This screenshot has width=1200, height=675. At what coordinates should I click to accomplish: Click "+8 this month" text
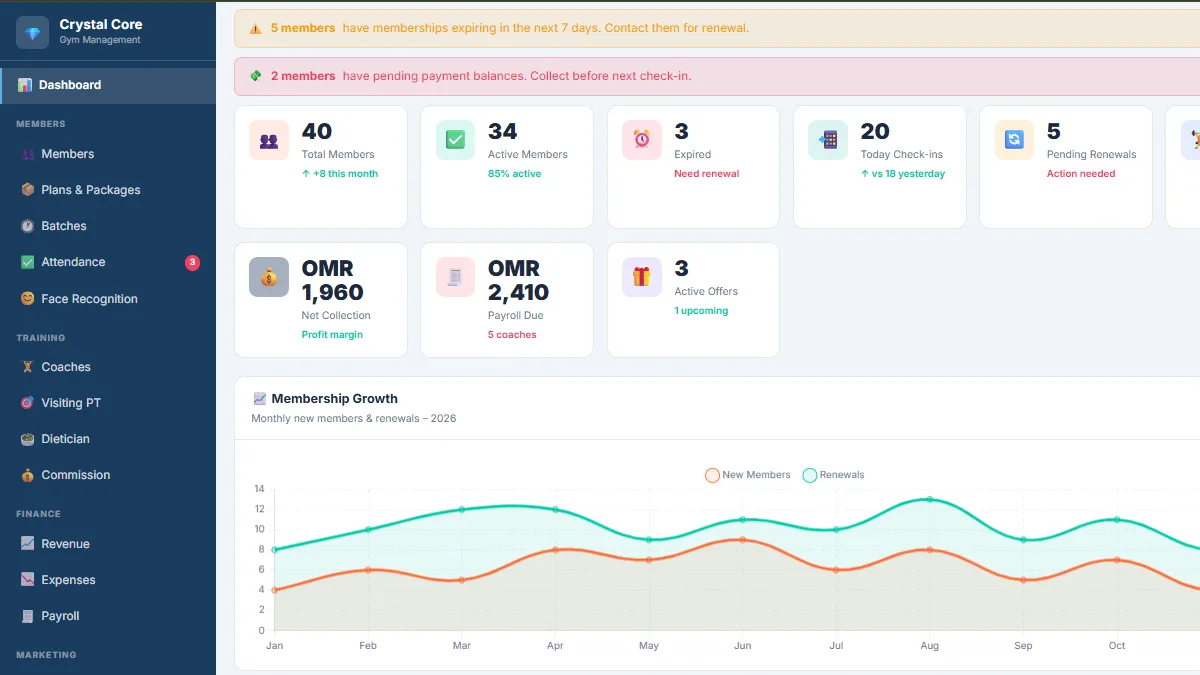point(340,174)
